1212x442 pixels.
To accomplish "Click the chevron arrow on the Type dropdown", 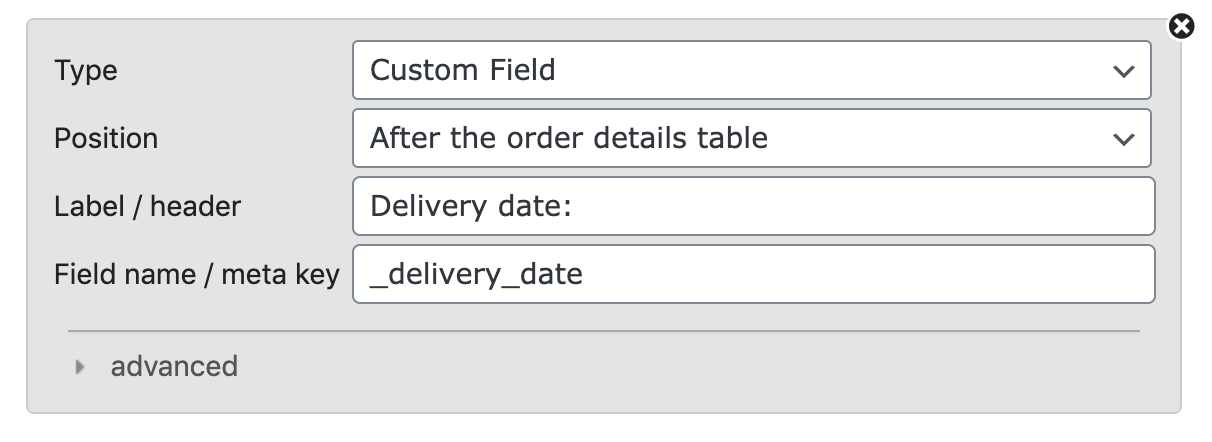I will coord(1123,72).
